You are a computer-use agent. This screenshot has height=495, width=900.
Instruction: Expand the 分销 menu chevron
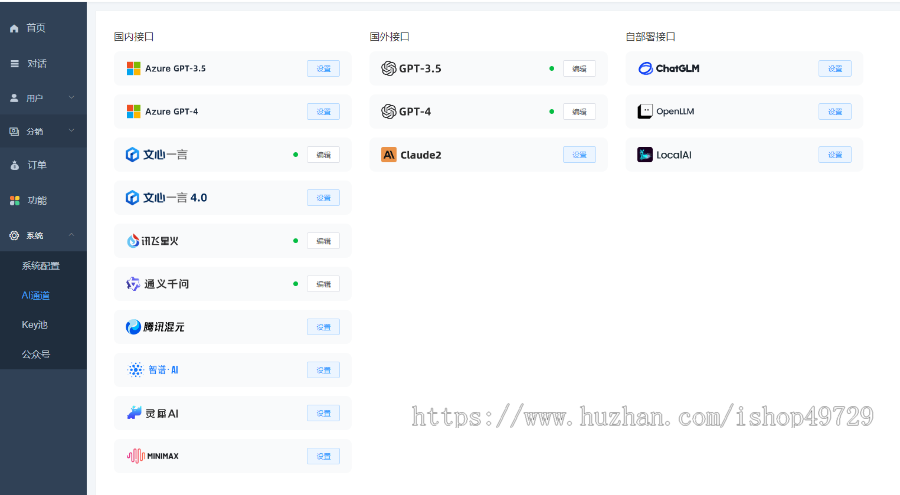pyautogui.click(x=72, y=131)
